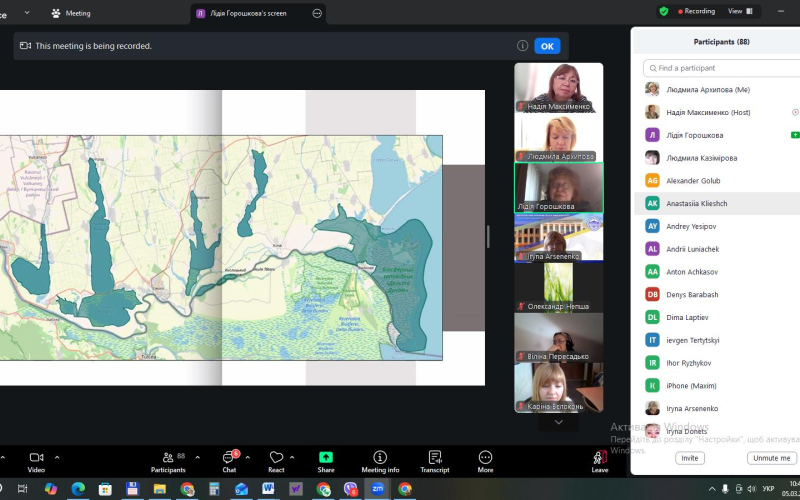
Task: Toggle the Video camera on
Action: pyautogui.click(x=36, y=459)
